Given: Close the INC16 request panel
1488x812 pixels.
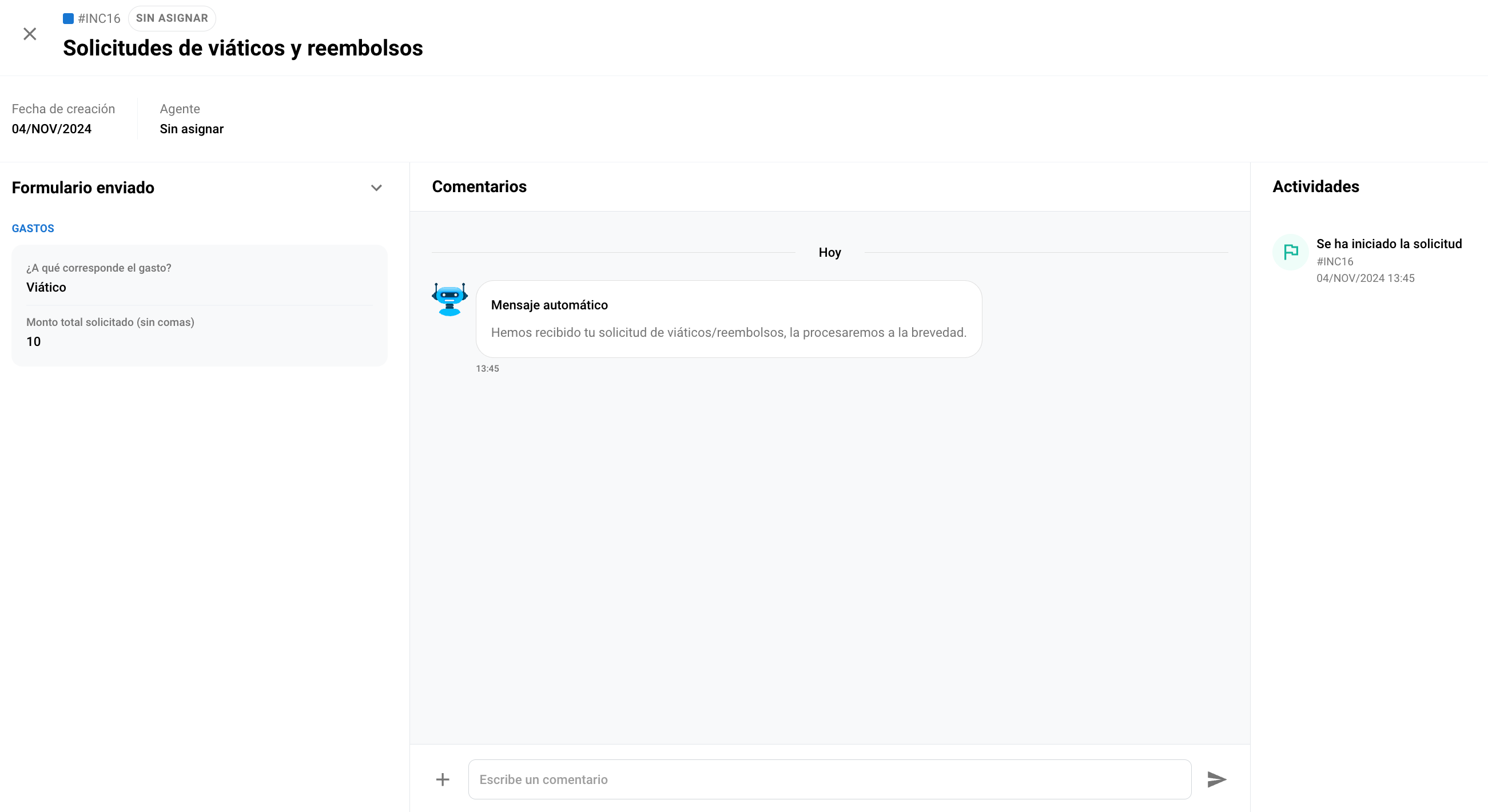Looking at the screenshot, I should [30, 34].
